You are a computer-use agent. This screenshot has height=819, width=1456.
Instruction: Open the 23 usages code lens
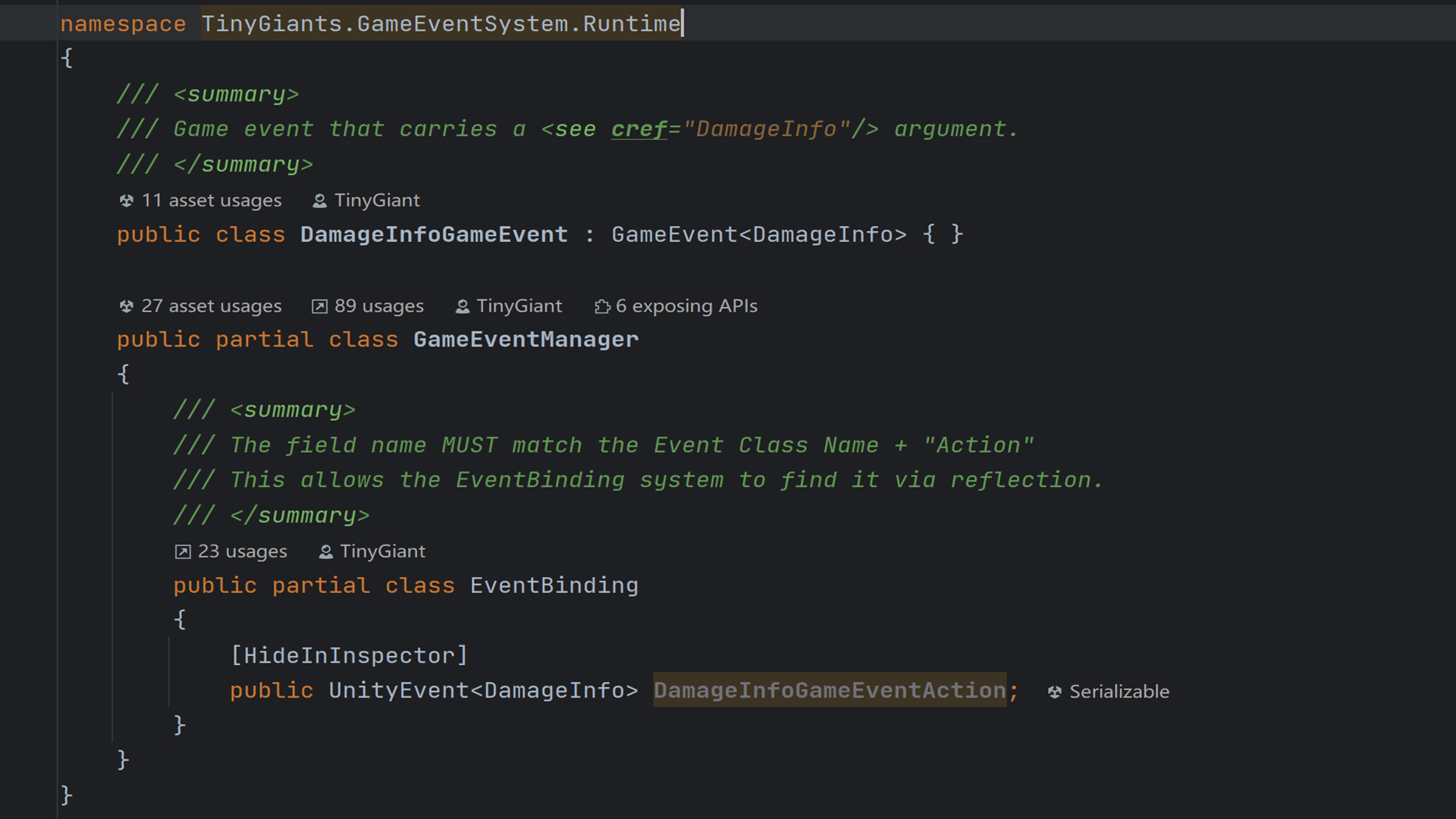pos(242,552)
